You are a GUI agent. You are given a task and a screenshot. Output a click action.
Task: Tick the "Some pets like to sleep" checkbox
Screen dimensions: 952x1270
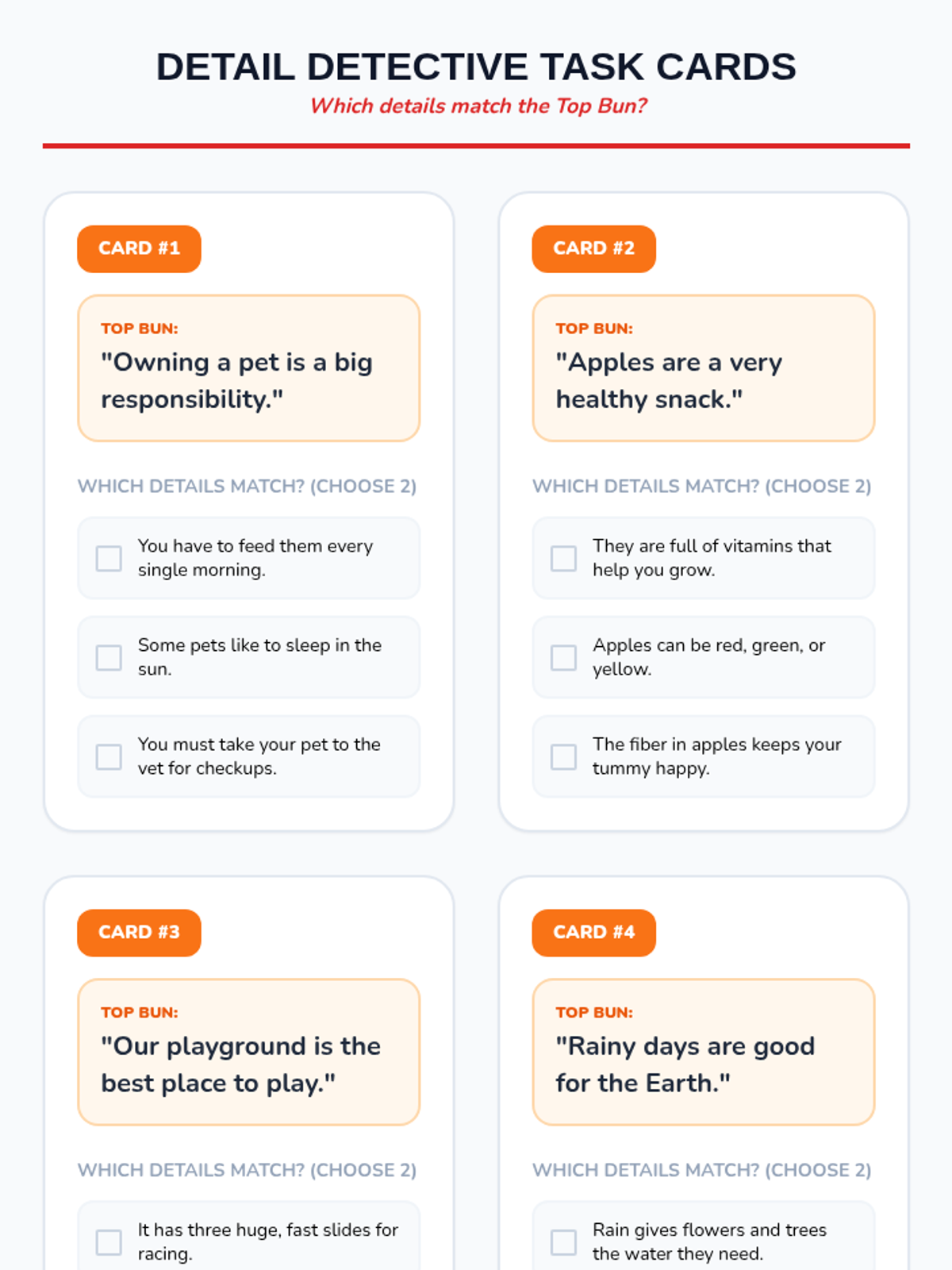click(109, 658)
